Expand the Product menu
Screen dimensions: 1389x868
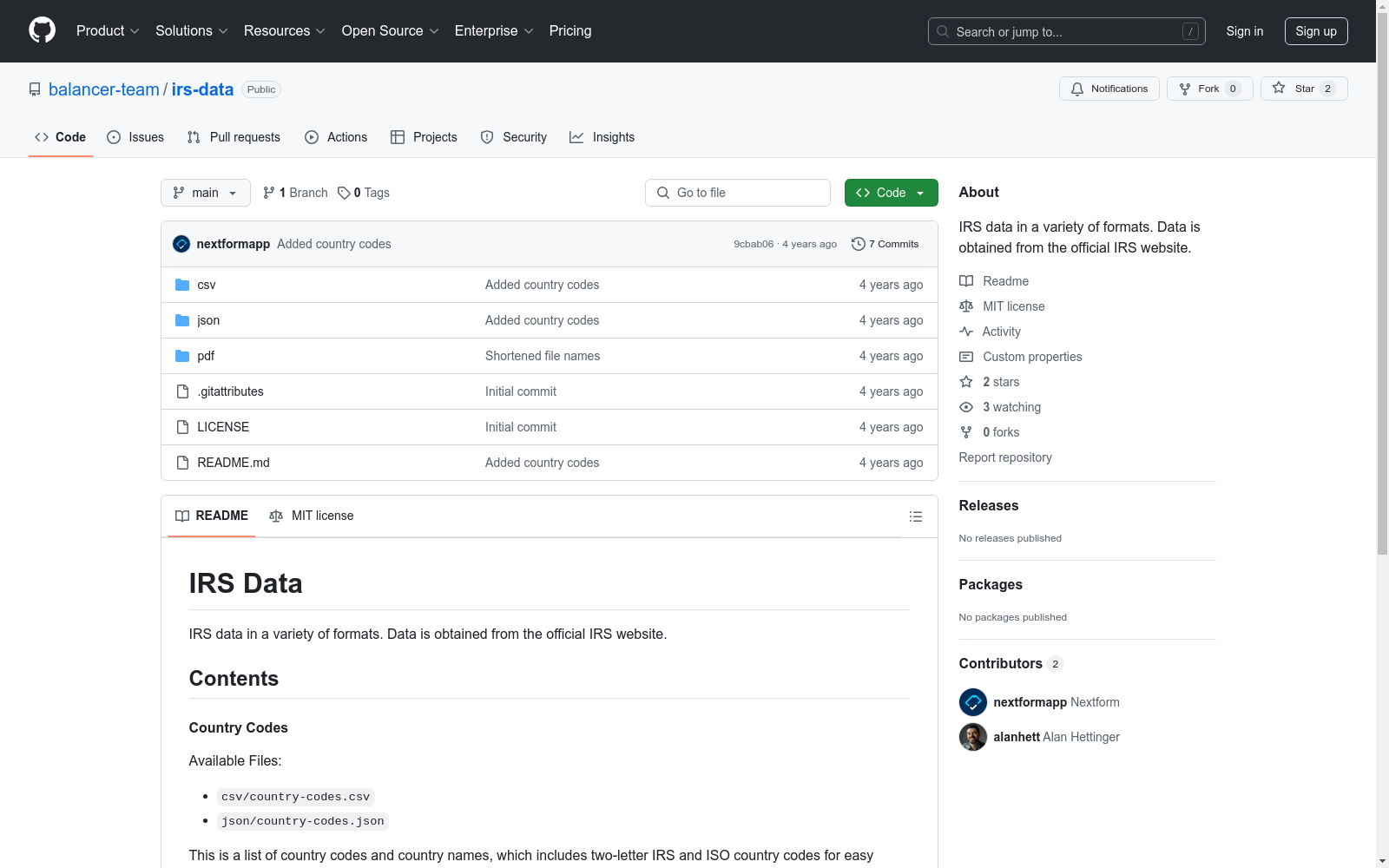[x=108, y=31]
